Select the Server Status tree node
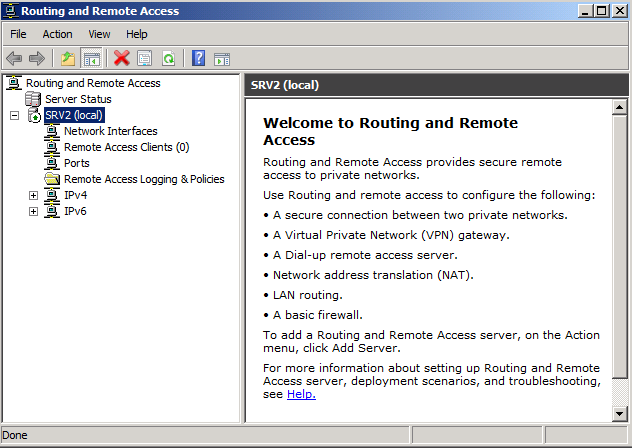 [x=77, y=99]
